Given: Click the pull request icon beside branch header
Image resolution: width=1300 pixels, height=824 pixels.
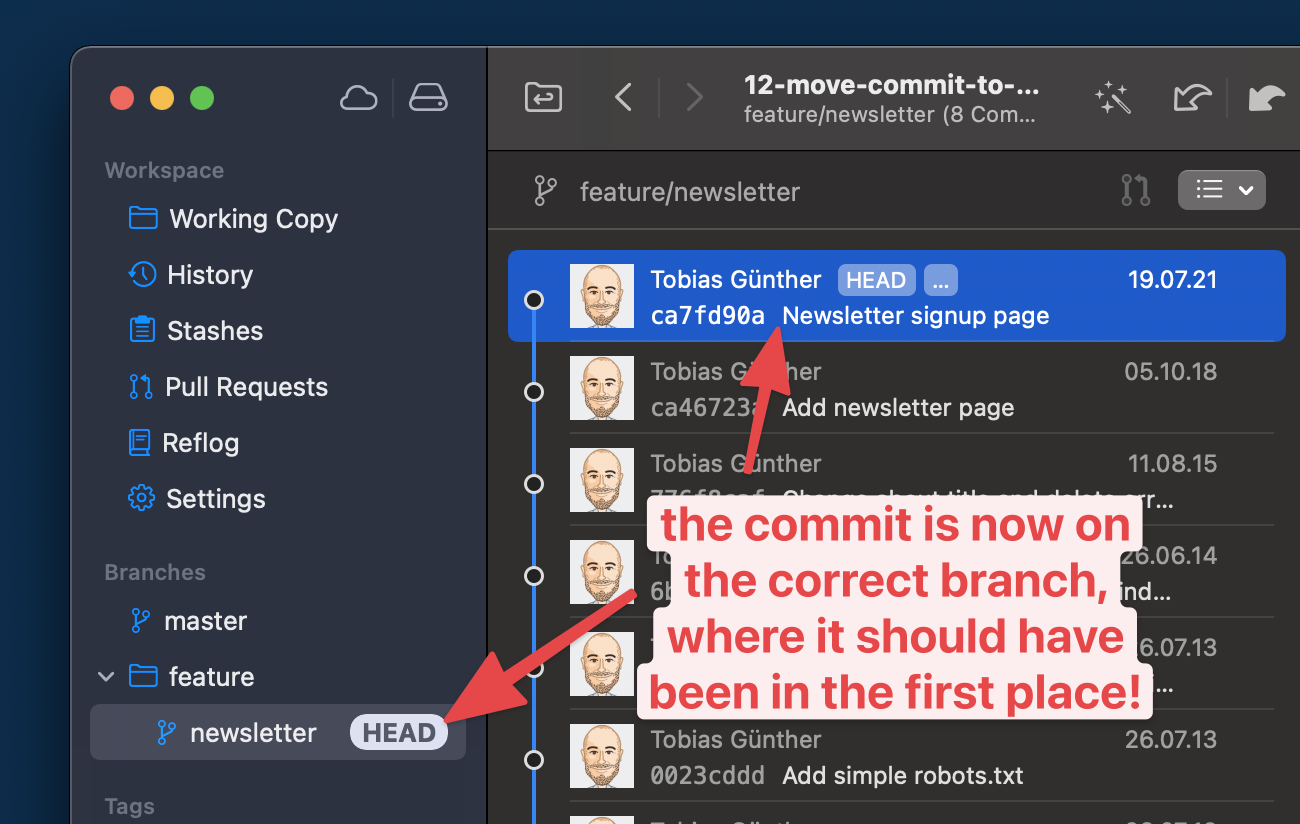Looking at the screenshot, I should click(1136, 190).
